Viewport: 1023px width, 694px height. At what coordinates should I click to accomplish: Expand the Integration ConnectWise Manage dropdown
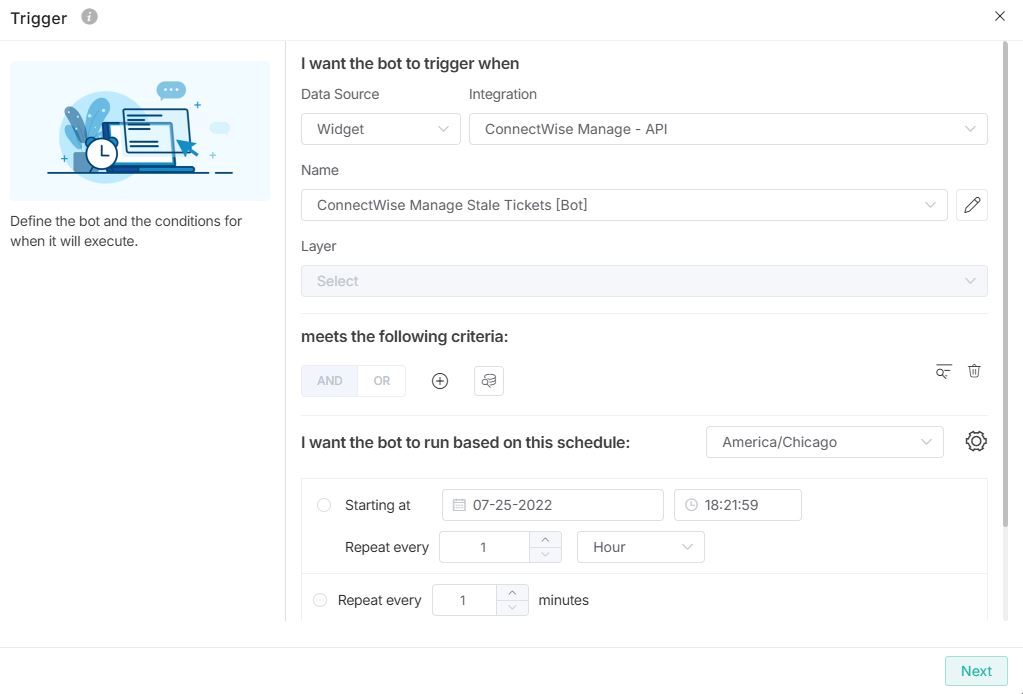pos(727,129)
